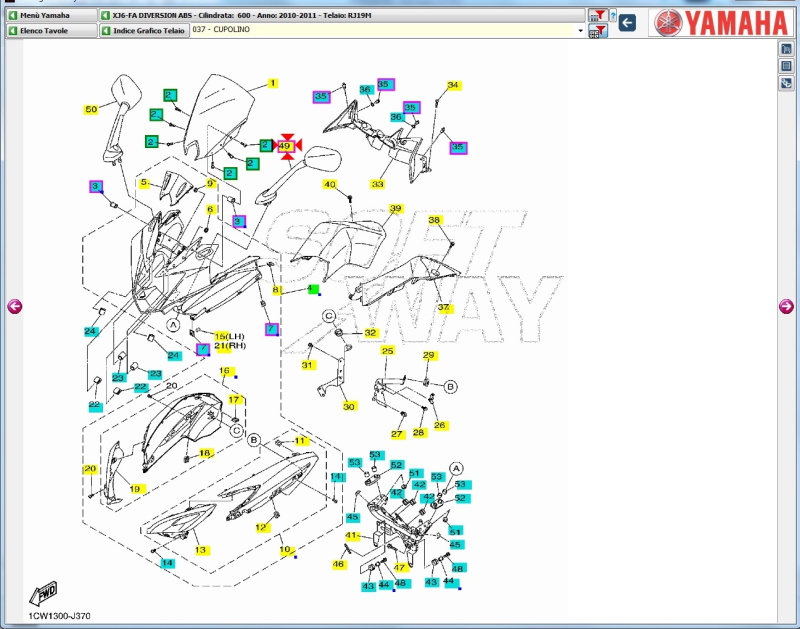The image size is (800, 629).
Task: Select the red-marked part number 49
Action: [x=285, y=146]
